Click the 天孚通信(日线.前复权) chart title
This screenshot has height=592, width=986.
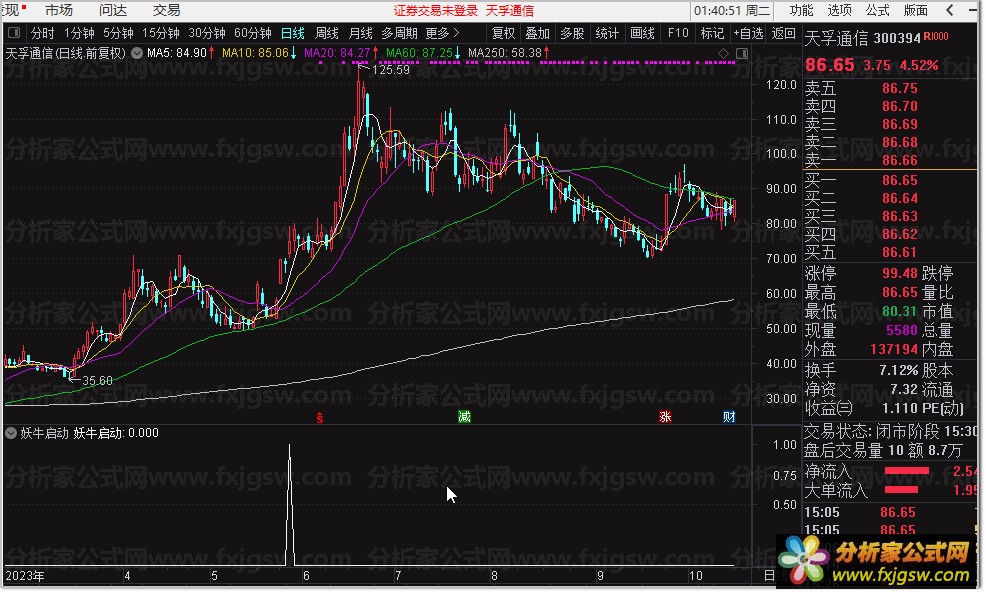(x=65, y=53)
